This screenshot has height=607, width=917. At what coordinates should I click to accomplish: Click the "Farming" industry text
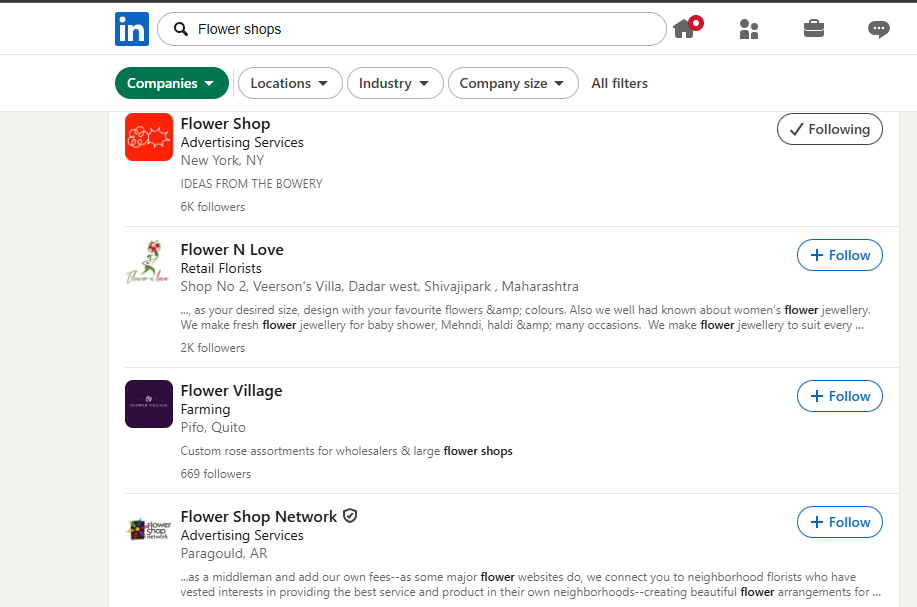pyautogui.click(x=205, y=409)
